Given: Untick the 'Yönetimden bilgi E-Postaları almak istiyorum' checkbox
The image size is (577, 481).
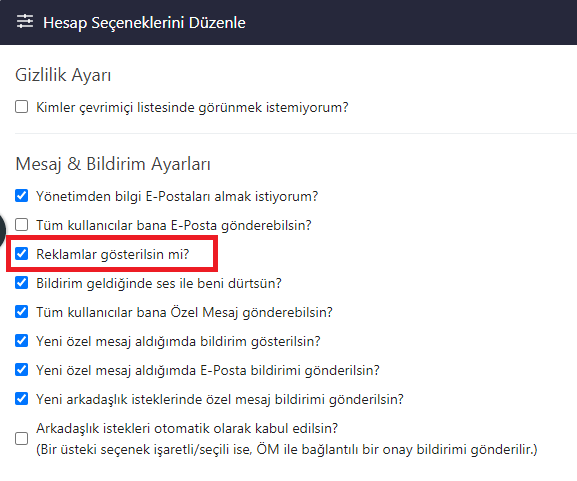Looking at the screenshot, I should [21, 196].
